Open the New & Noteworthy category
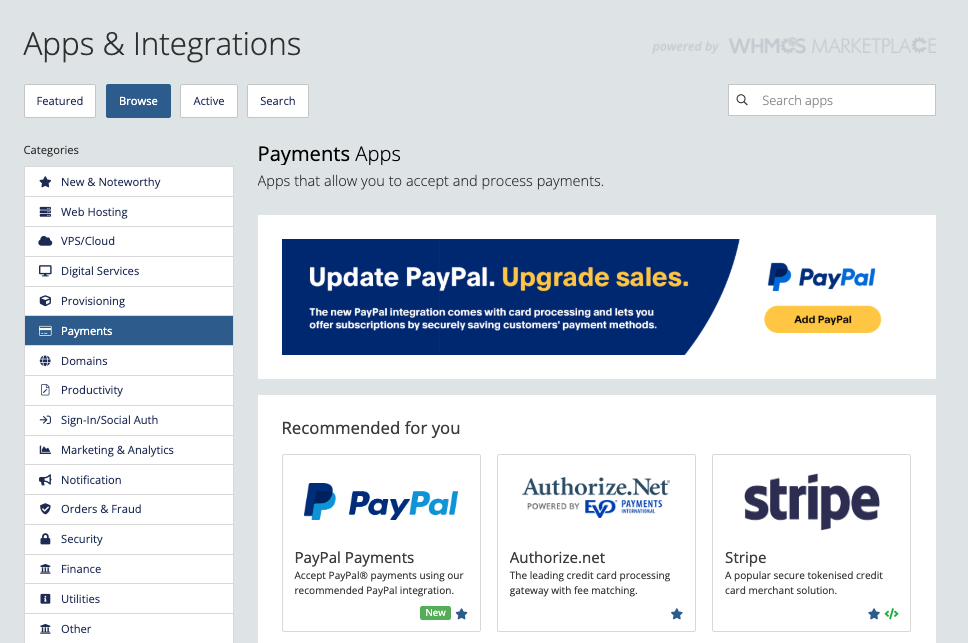The height and width of the screenshot is (643, 968). (129, 182)
